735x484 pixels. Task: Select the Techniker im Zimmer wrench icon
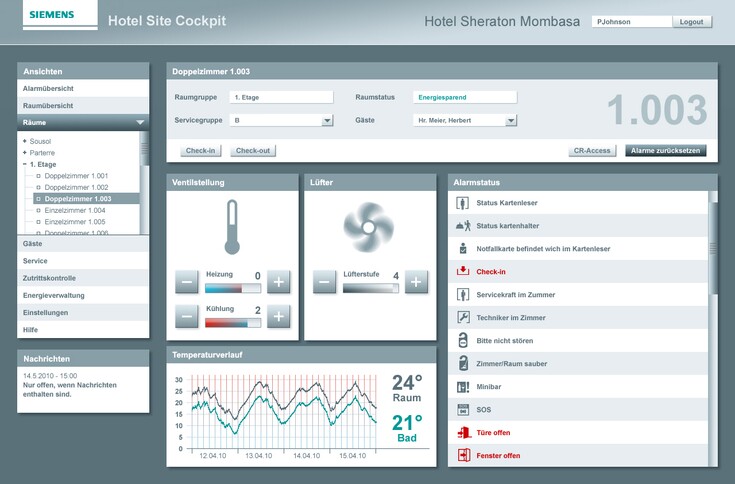click(x=463, y=317)
